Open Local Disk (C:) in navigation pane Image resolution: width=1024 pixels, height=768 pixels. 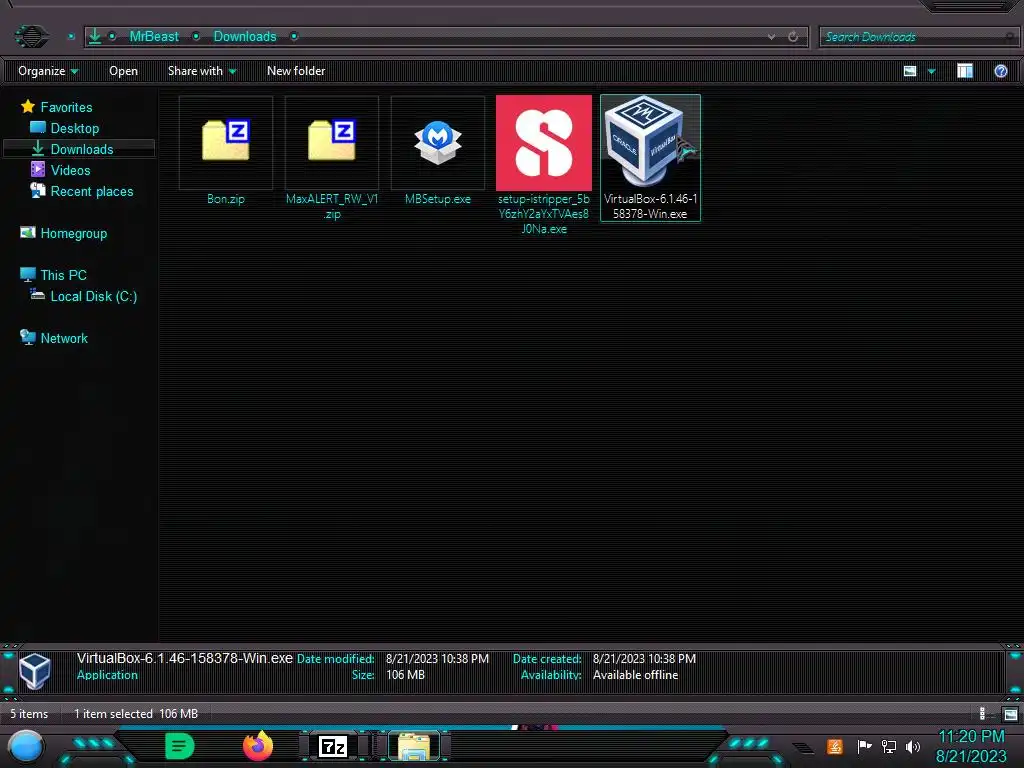coord(94,296)
